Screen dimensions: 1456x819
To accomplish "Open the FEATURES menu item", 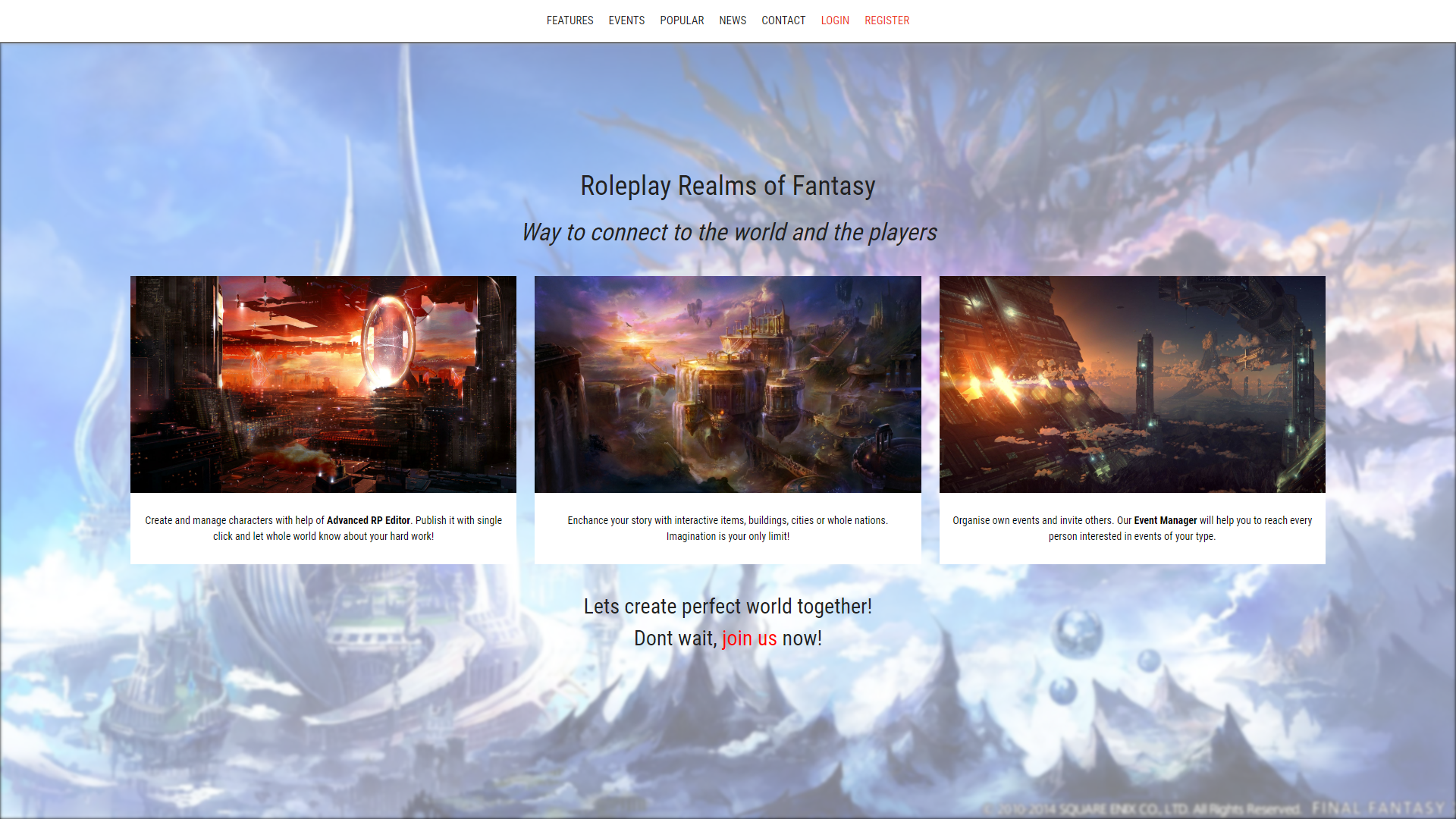I will [570, 20].
